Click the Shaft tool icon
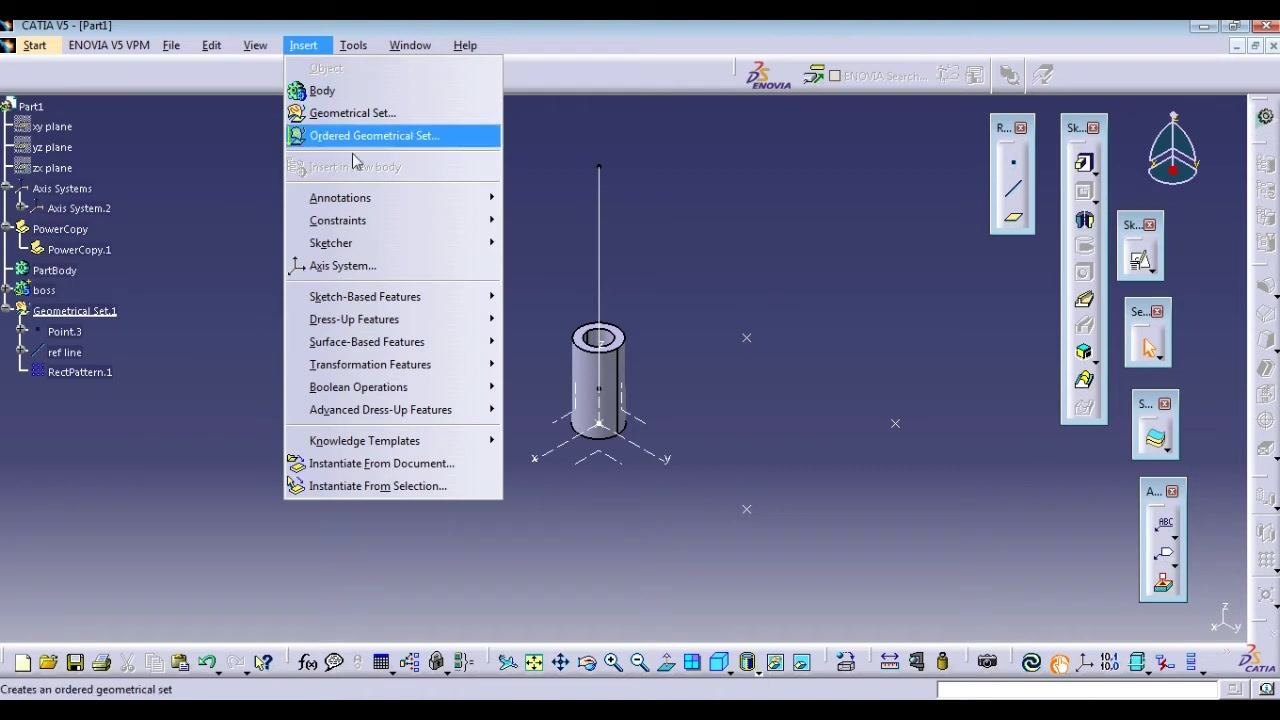Viewport: 1280px width, 720px height. click(1084, 219)
